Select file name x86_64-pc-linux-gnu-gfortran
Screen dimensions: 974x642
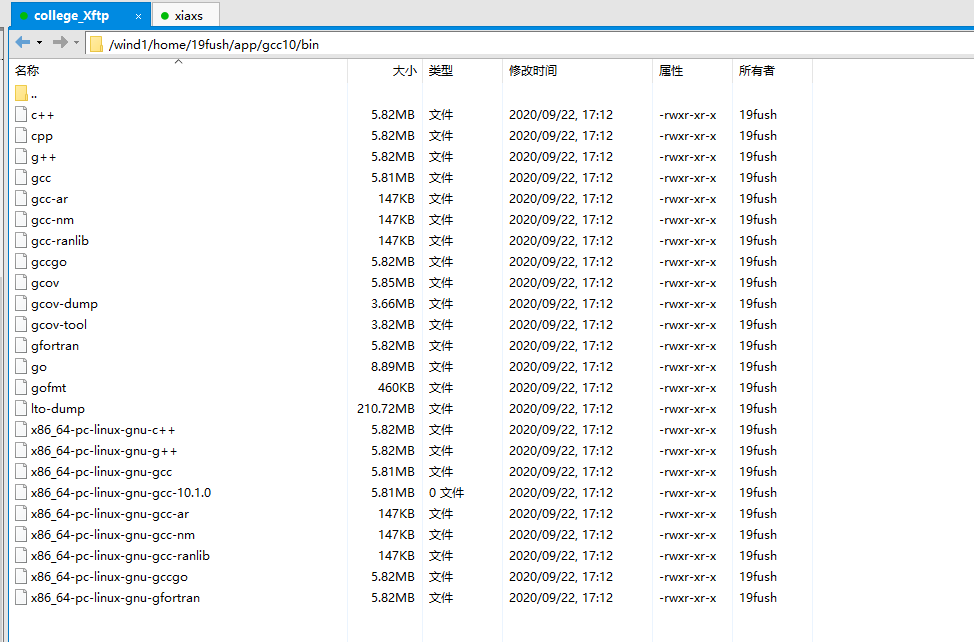coord(116,598)
